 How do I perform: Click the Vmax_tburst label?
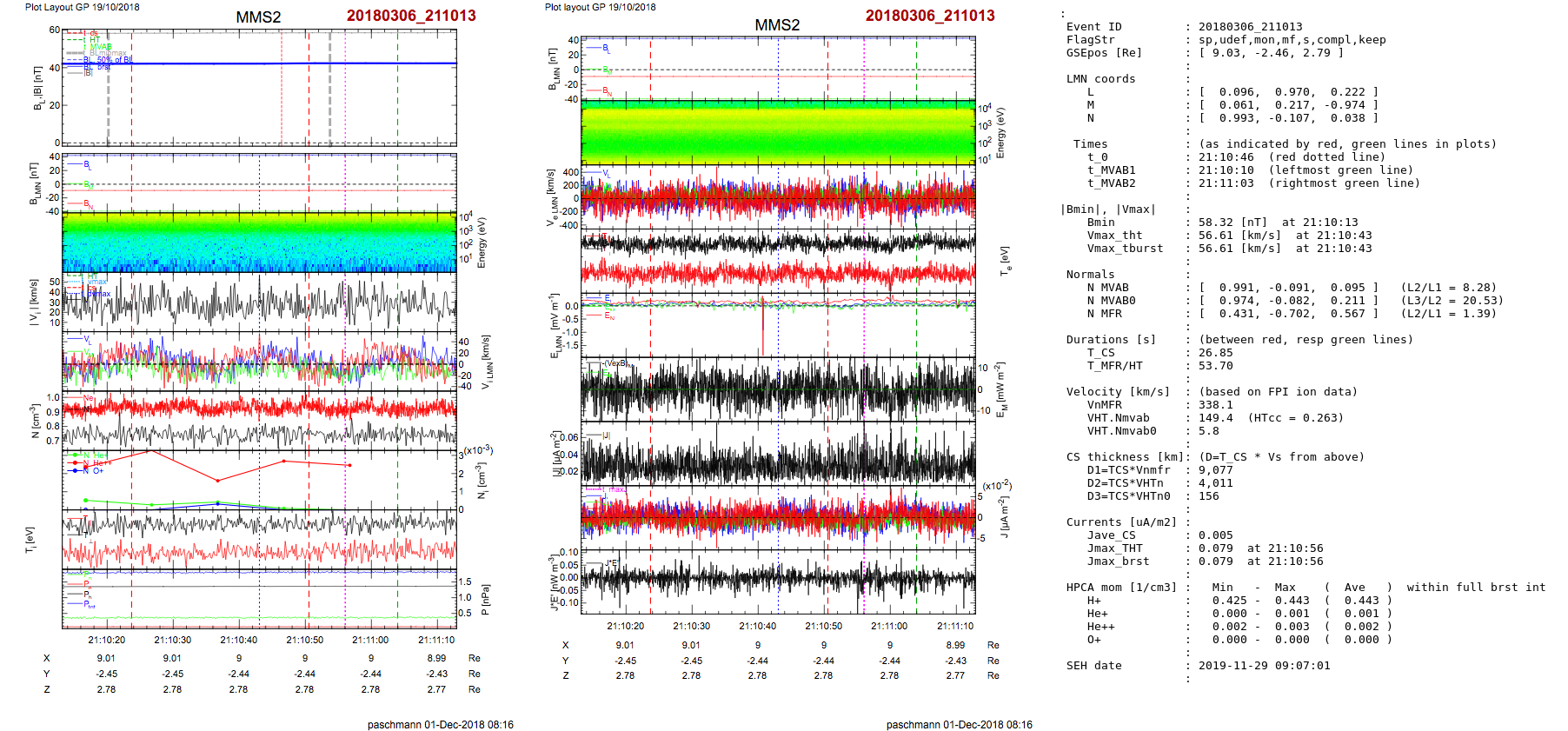[x=1125, y=249]
